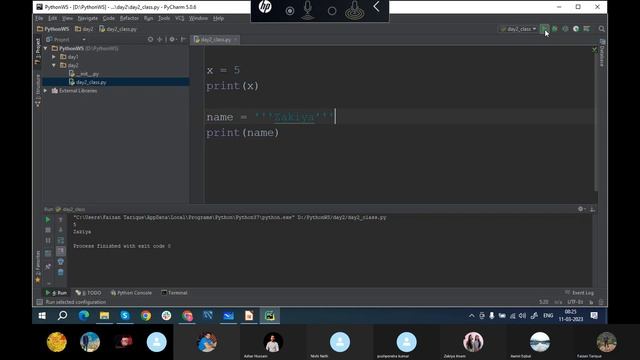This screenshot has height=360, width=640.
Task: Collapse the day2 folder in the project tree
Action: (54, 65)
